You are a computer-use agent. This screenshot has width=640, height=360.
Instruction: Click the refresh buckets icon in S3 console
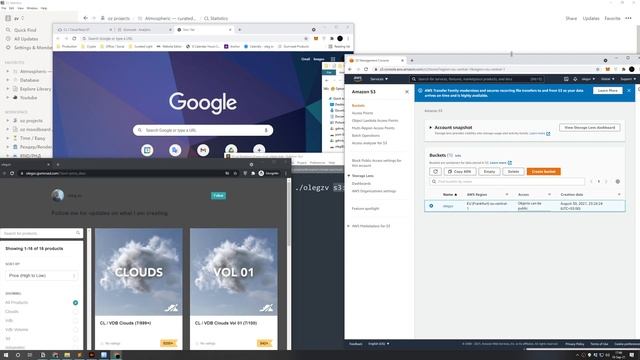tap(435, 171)
